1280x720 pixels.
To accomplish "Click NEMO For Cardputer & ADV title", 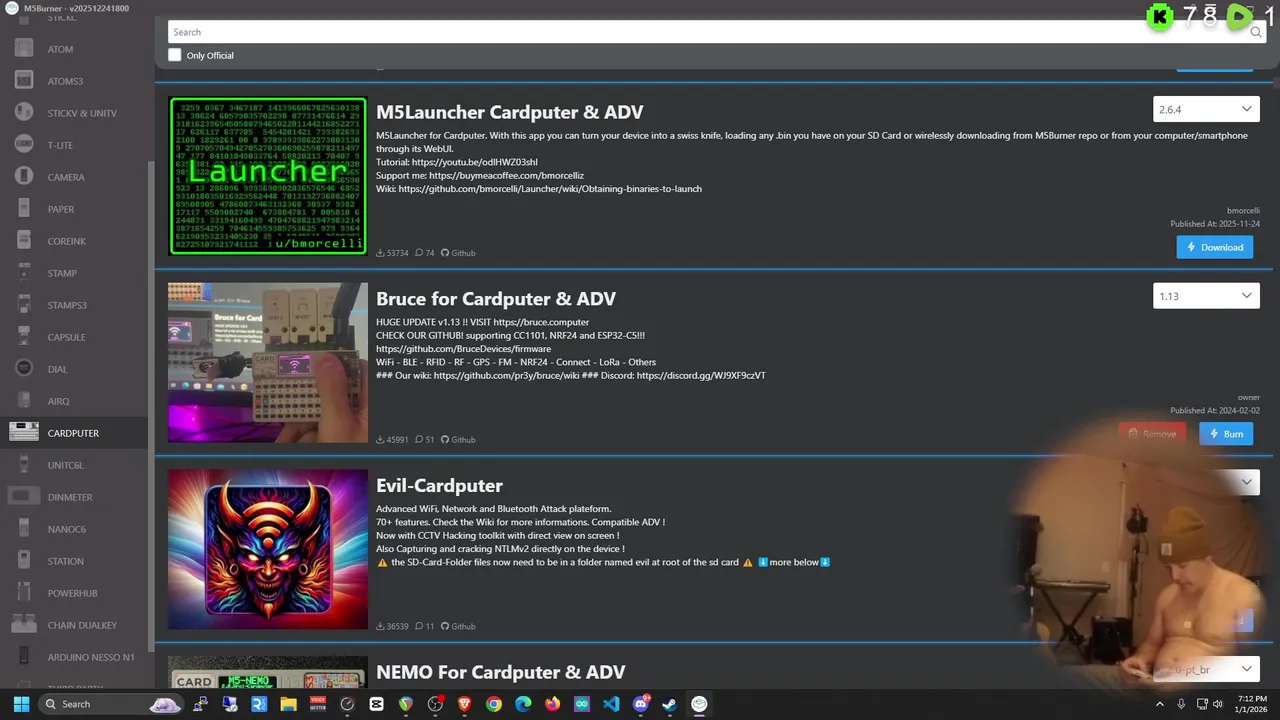I will click(501, 672).
